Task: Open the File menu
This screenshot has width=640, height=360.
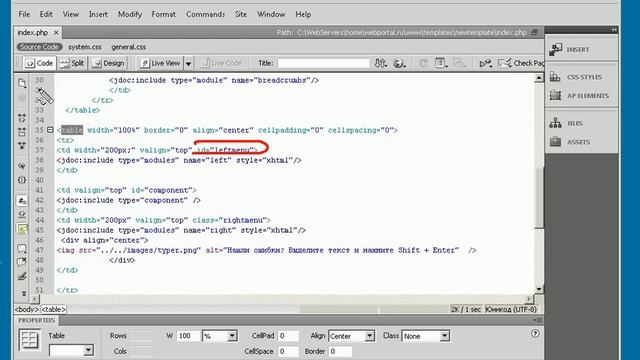Action: point(24,14)
